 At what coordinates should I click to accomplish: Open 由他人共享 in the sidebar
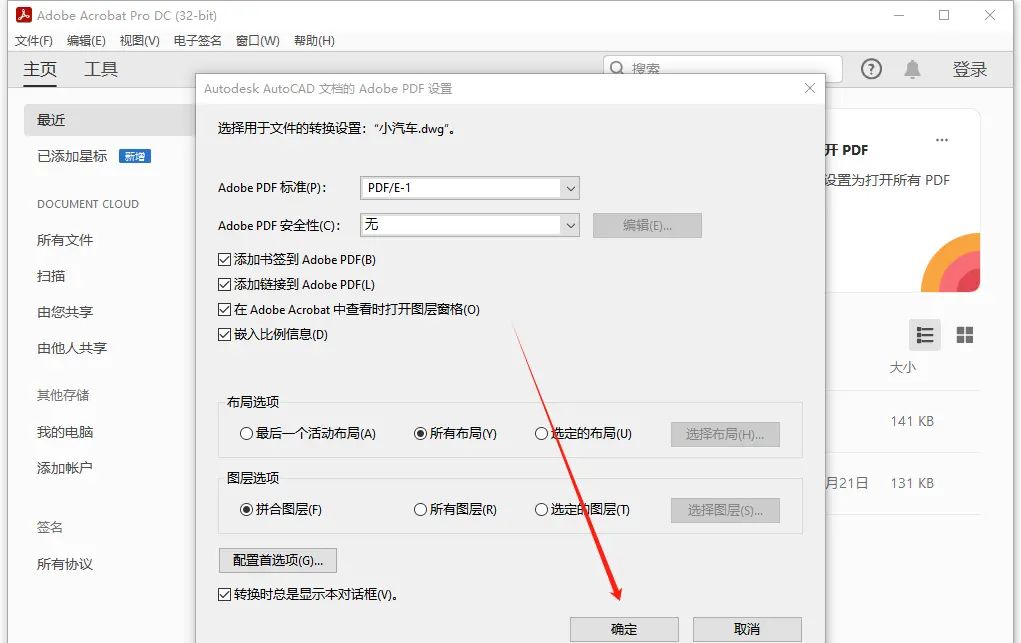pos(72,348)
